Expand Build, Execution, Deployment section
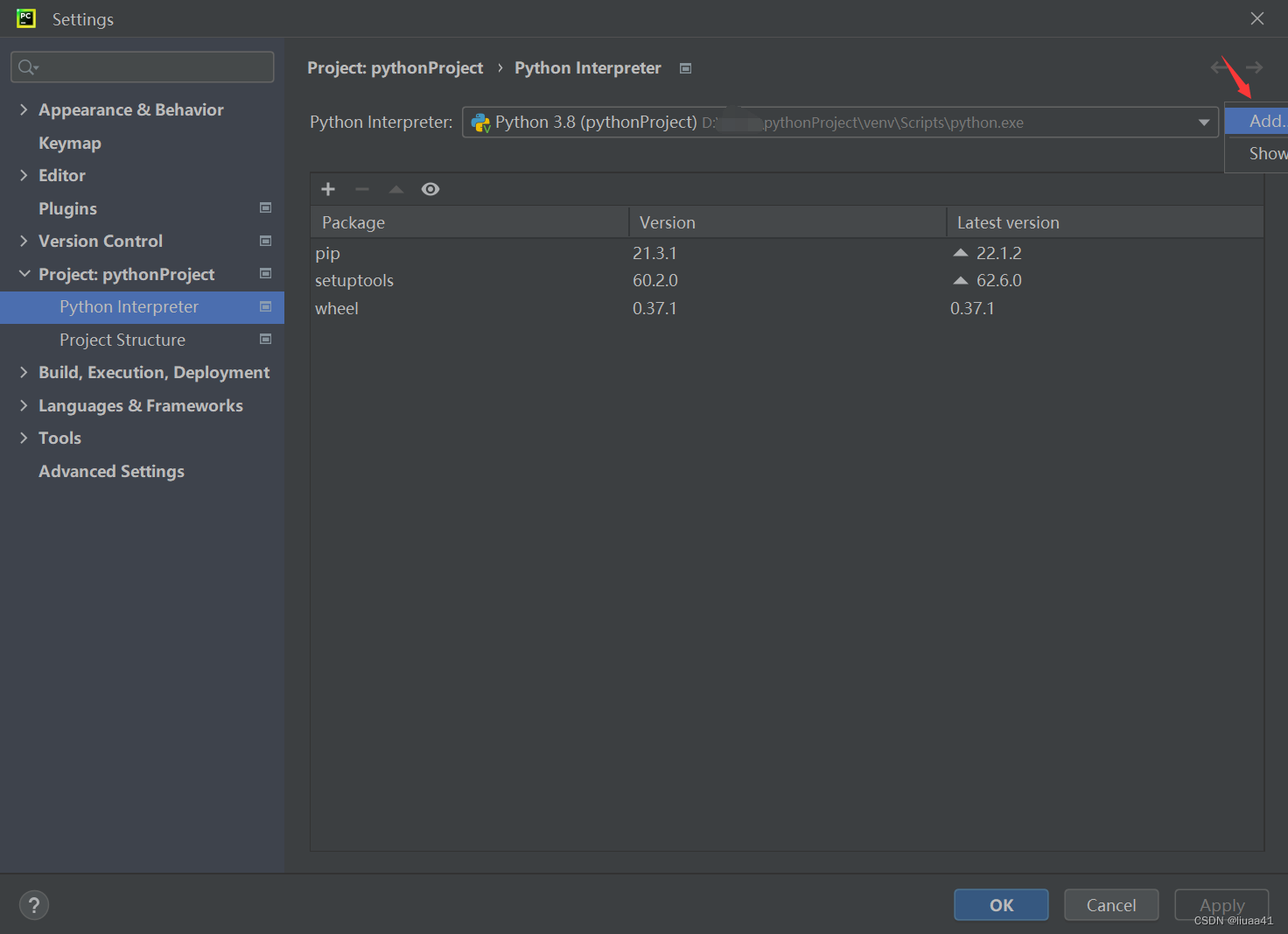This screenshot has width=1288, height=934. point(24,372)
